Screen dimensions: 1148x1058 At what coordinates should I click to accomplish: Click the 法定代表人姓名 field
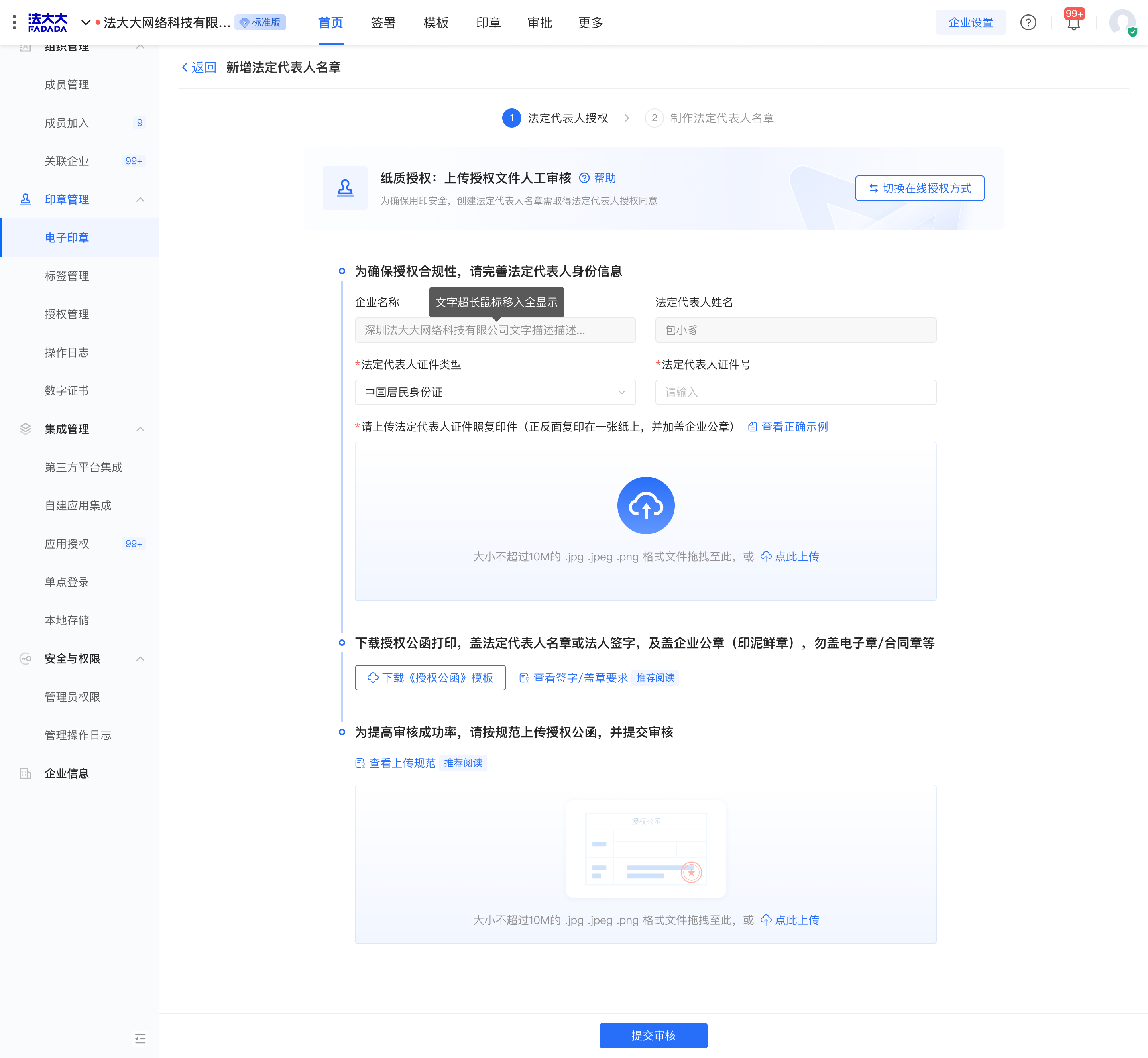click(x=796, y=330)
